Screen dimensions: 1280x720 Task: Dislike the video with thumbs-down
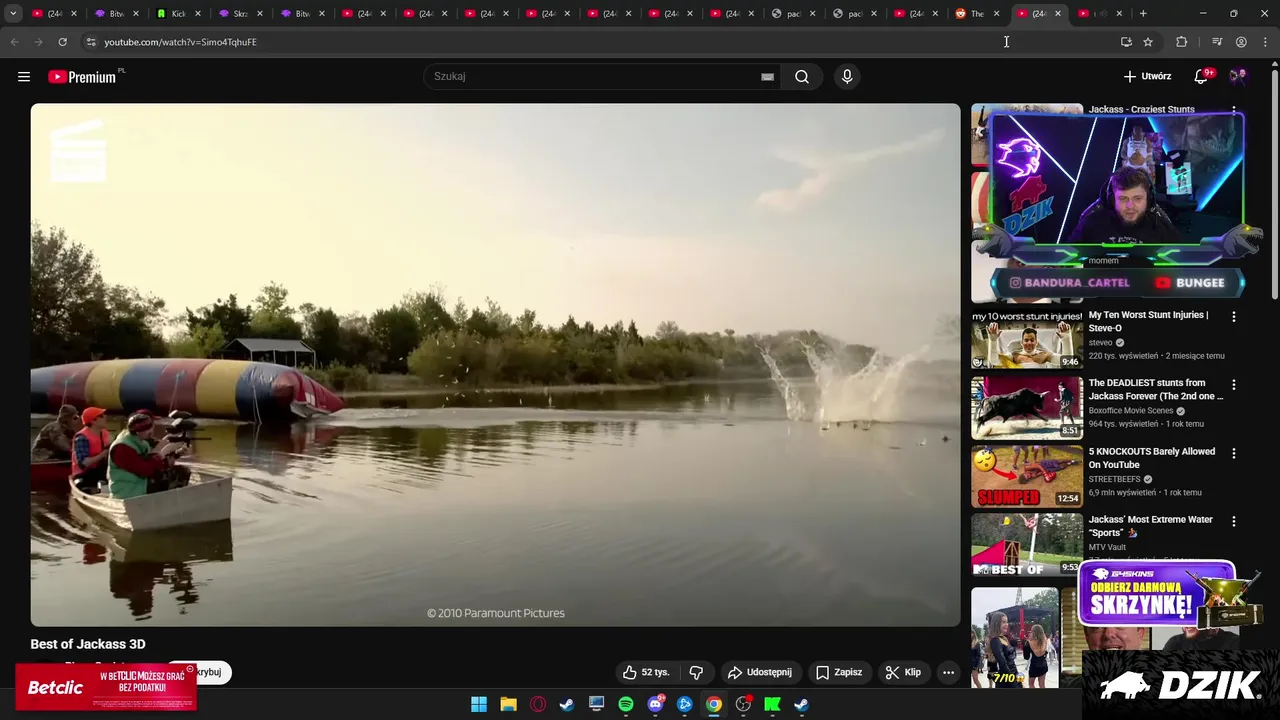[697, 672]
